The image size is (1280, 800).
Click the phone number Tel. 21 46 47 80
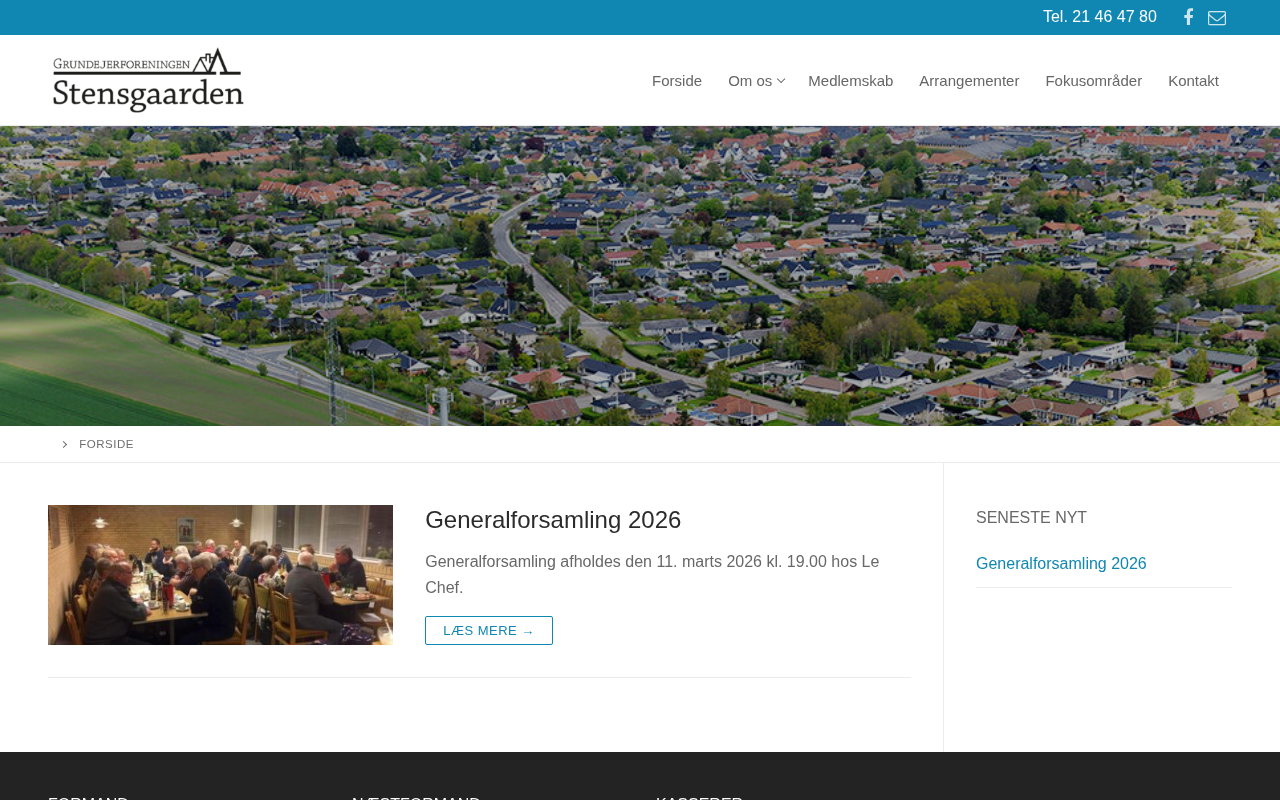click(x=1100, y=17)
